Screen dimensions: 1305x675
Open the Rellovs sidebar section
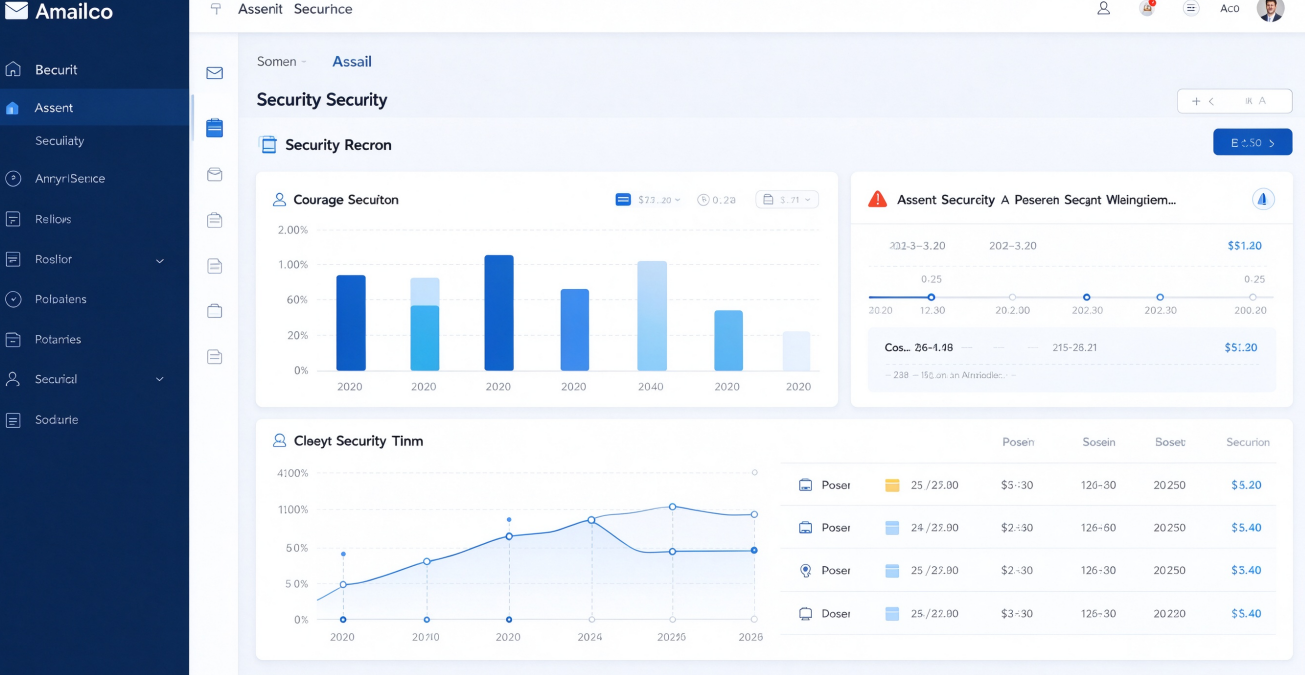[53, 219]
